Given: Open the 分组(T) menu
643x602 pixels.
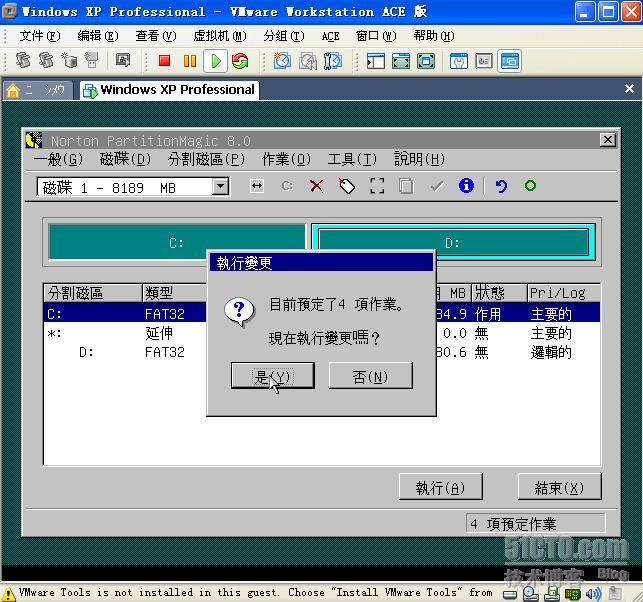Looking at the screenshot, I should tap(284, 36).
